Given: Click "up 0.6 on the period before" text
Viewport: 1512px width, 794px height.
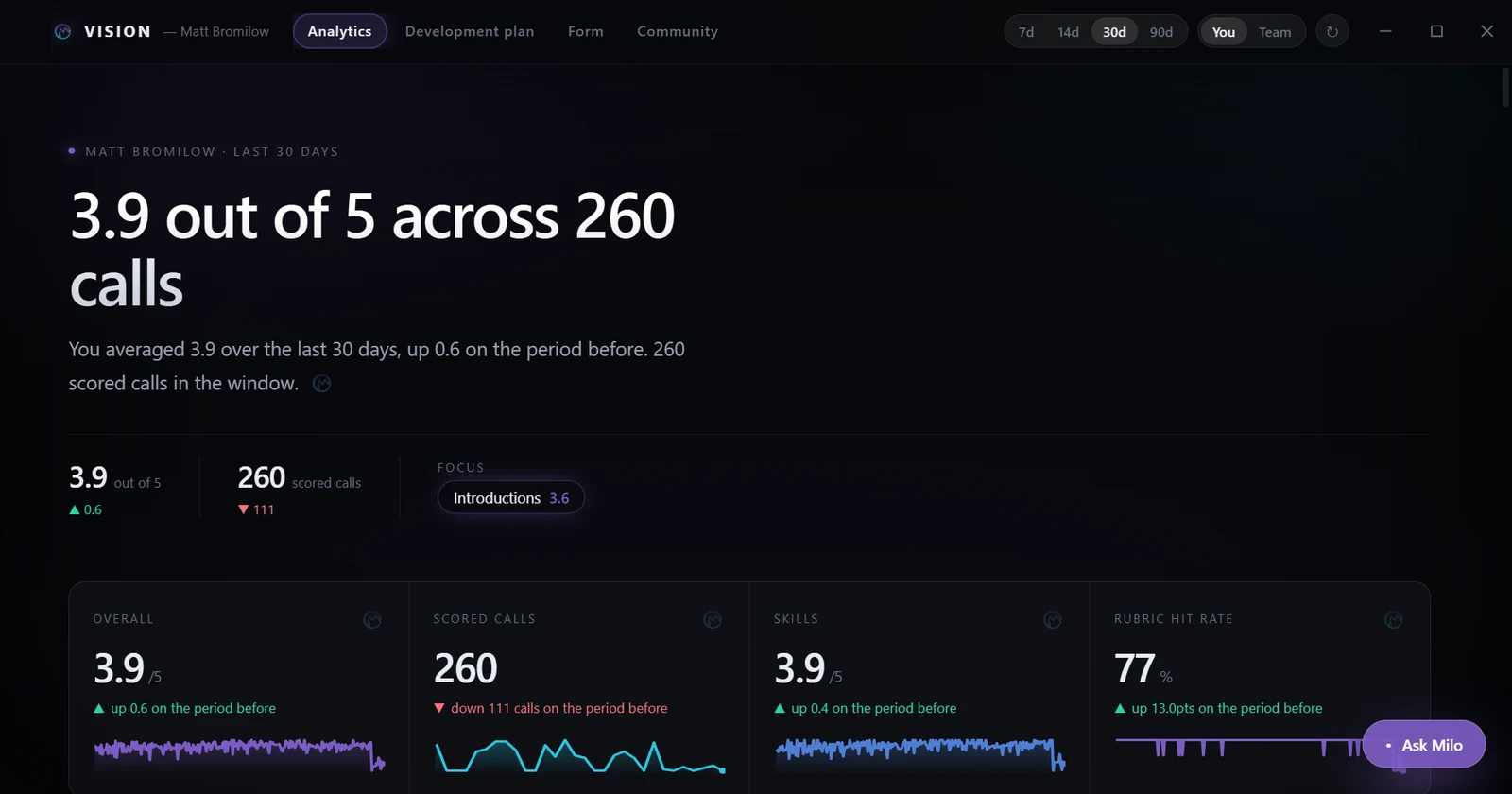Looking at the screenshot, I should tap(193, 708).
